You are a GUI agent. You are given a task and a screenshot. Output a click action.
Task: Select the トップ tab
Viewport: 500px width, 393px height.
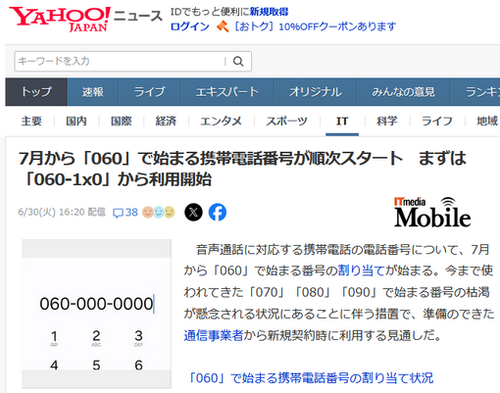point(36,92)
